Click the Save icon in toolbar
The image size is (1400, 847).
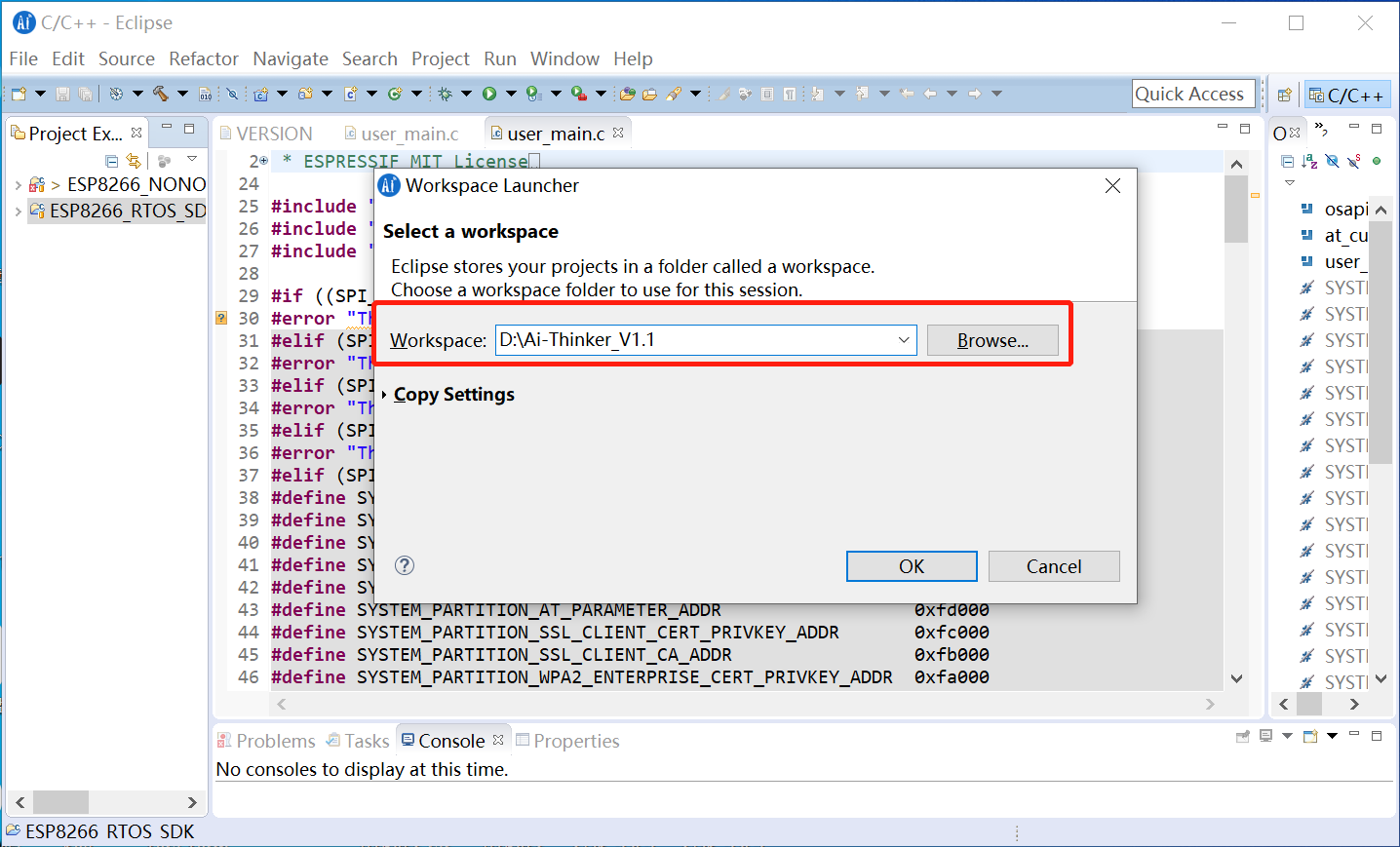point(63,94)
